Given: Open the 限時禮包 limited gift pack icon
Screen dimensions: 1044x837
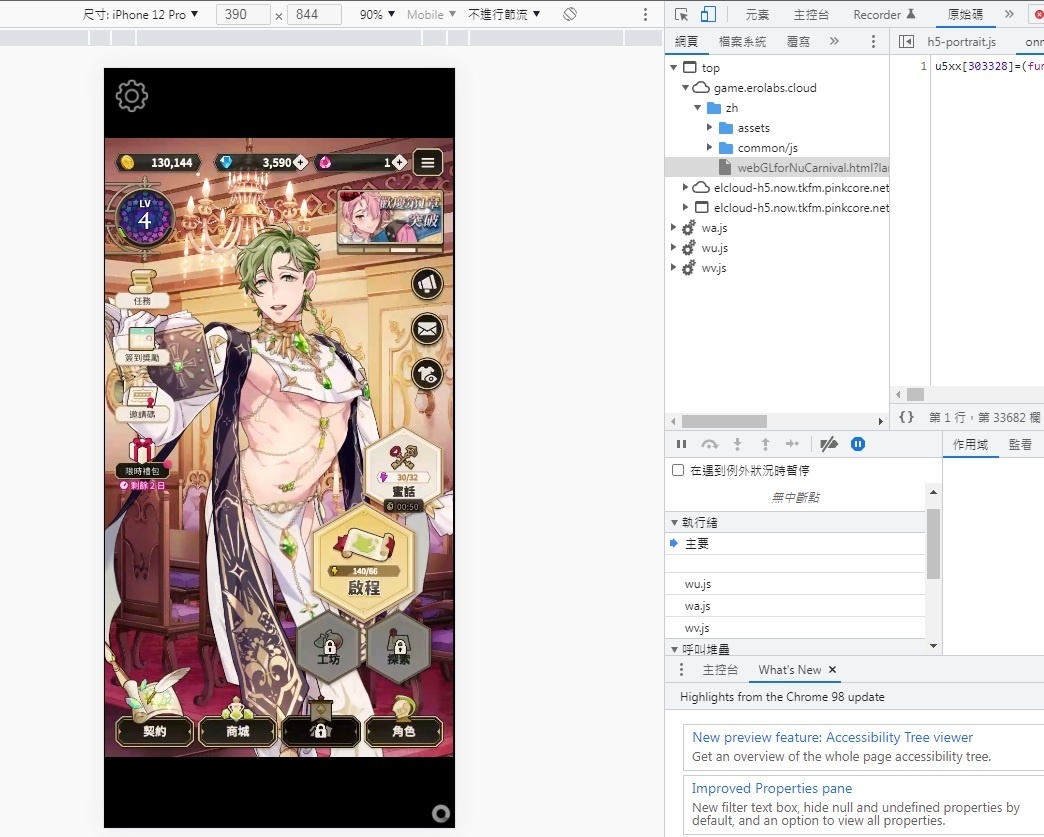Looking at the screenshot, I should [142, 458].
